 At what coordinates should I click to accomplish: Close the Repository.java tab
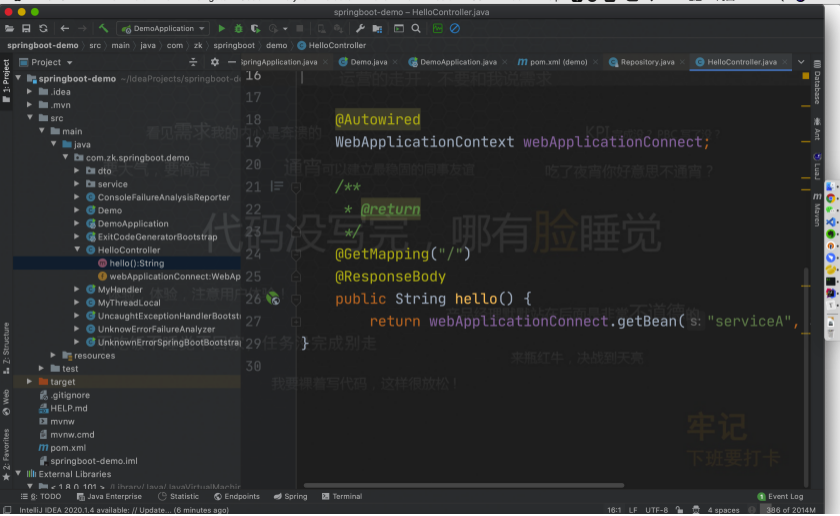point(682,62)
